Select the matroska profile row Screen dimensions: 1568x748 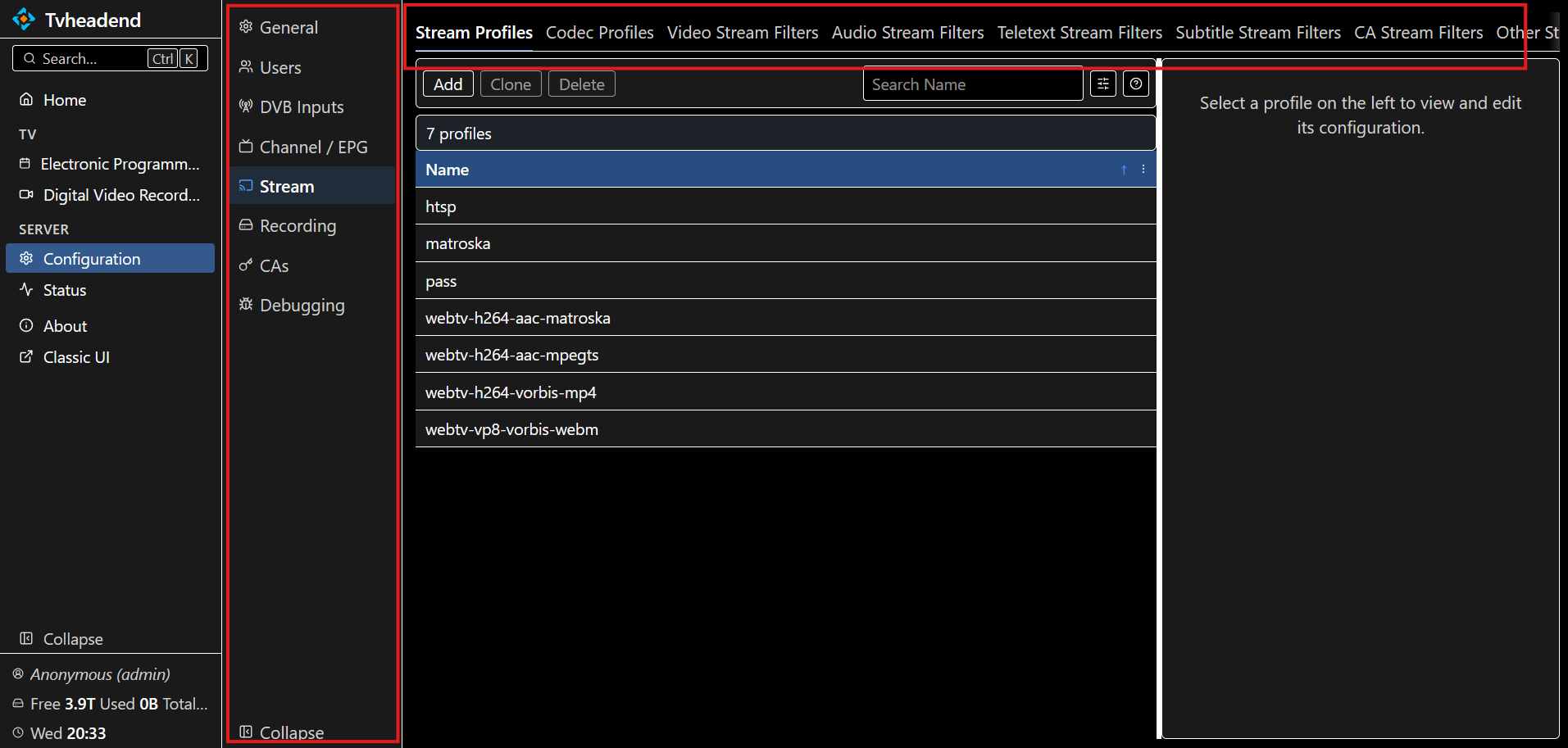click(786, 243)
